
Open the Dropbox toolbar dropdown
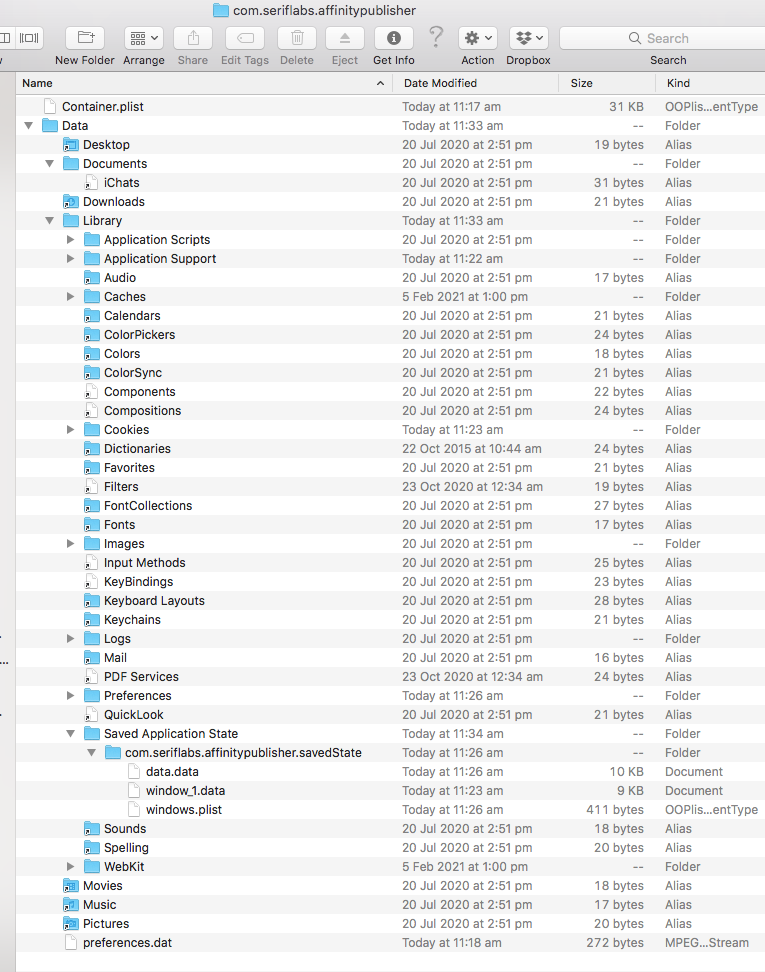tap(528, 38)
